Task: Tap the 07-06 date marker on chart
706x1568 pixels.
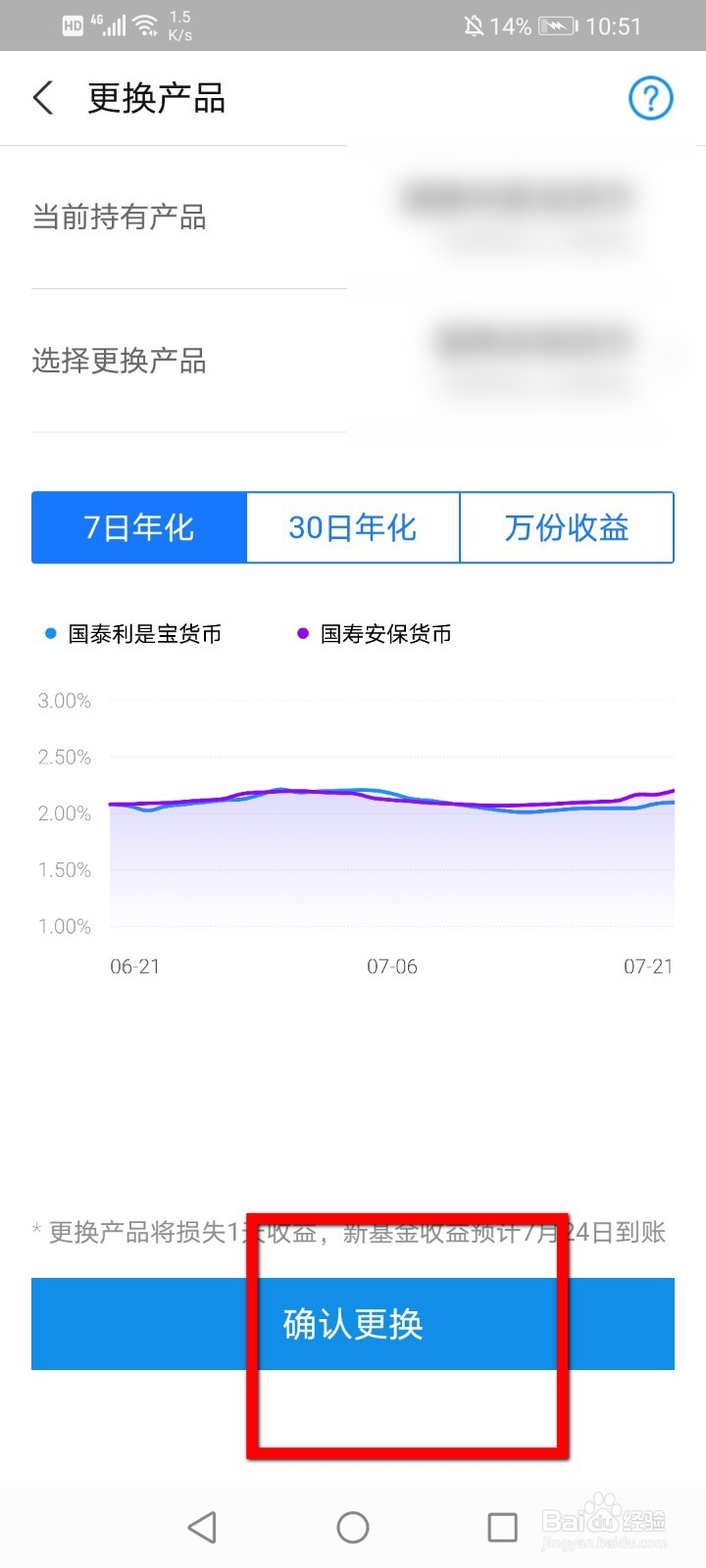Action: [392, 966]
